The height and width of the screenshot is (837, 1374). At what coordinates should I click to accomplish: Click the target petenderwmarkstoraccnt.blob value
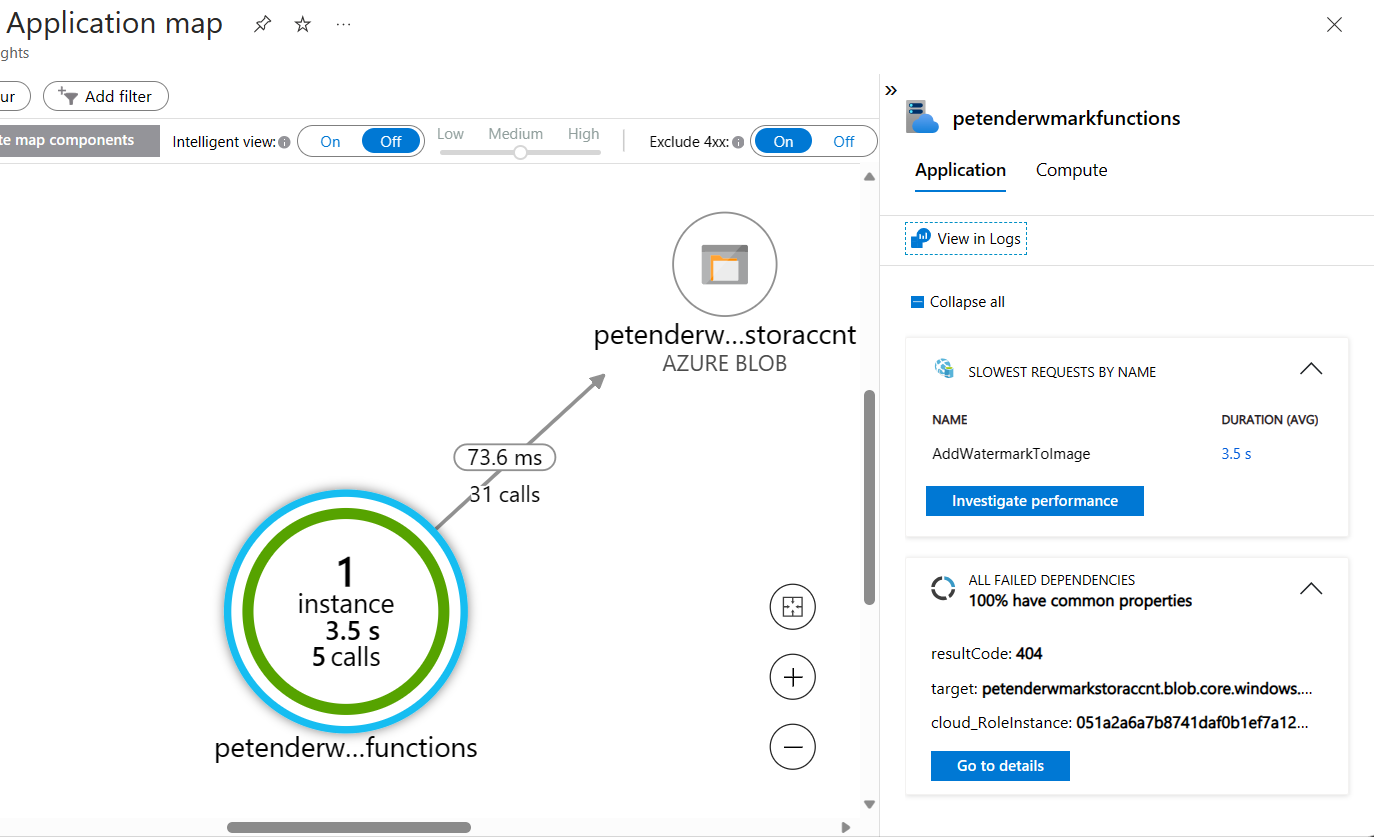pos(1147,689)
